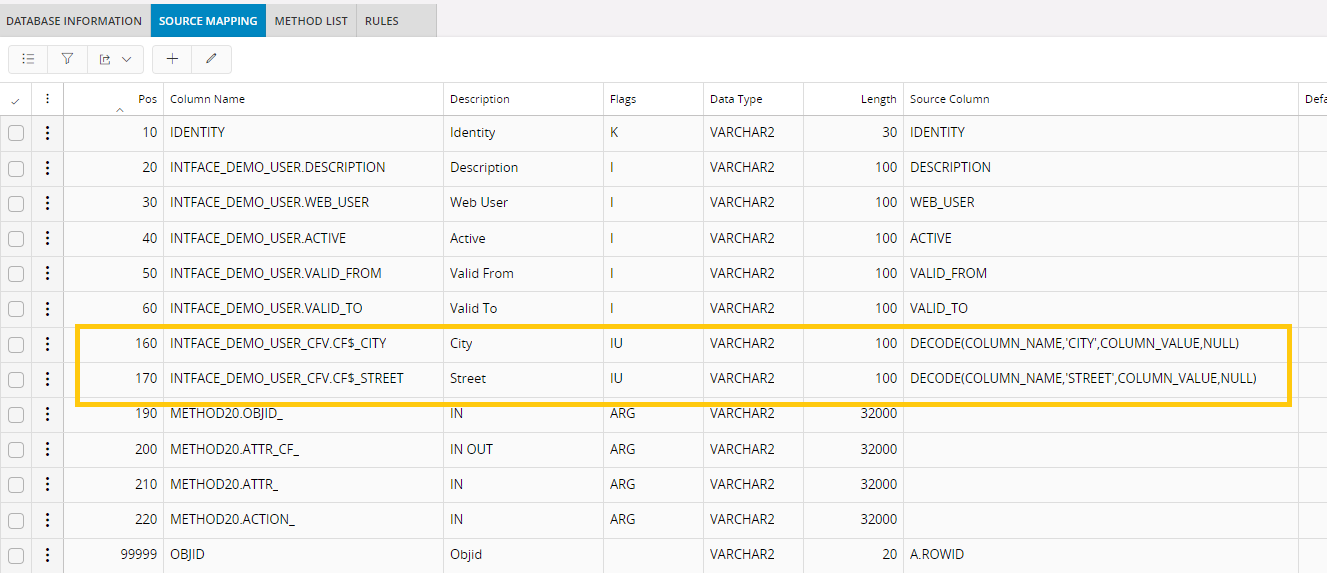Open three-dot menu for OBJID row
This screenshot has height=573, width=1327.
point(47,555)
